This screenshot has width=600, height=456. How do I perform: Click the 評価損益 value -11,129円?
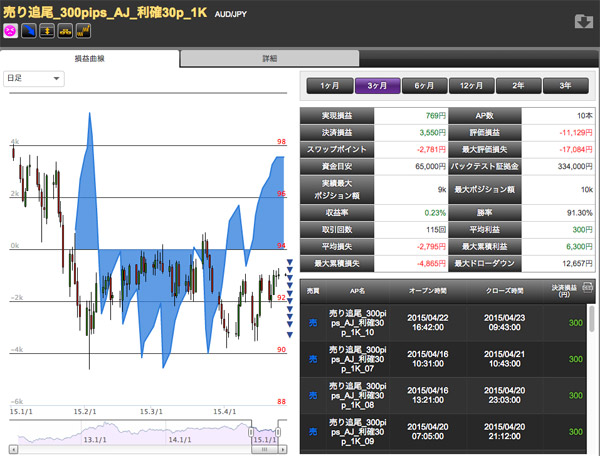click(576, 133)
